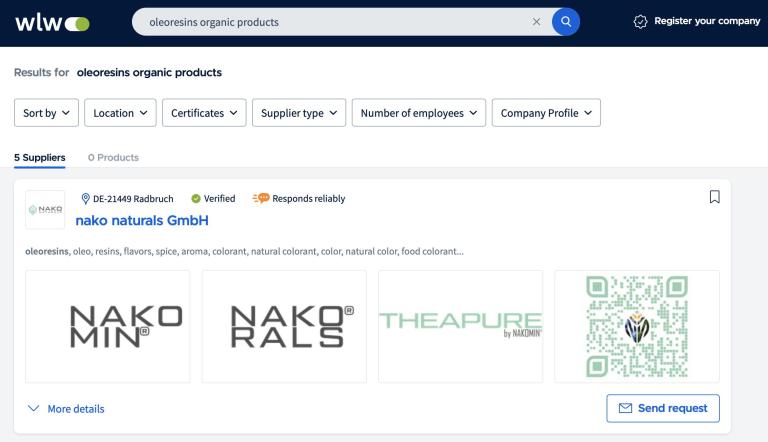The height and width of the screenshot is (442, 768).
Task: Click the green Verified checkmark icon
Action: tap(196, 198)
